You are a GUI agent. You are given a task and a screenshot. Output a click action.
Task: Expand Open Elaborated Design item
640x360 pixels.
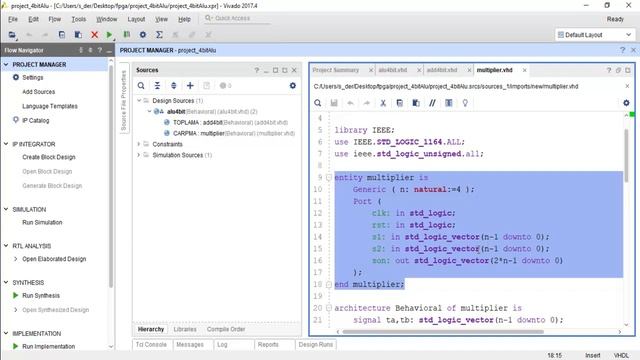(x=16, y=259)
